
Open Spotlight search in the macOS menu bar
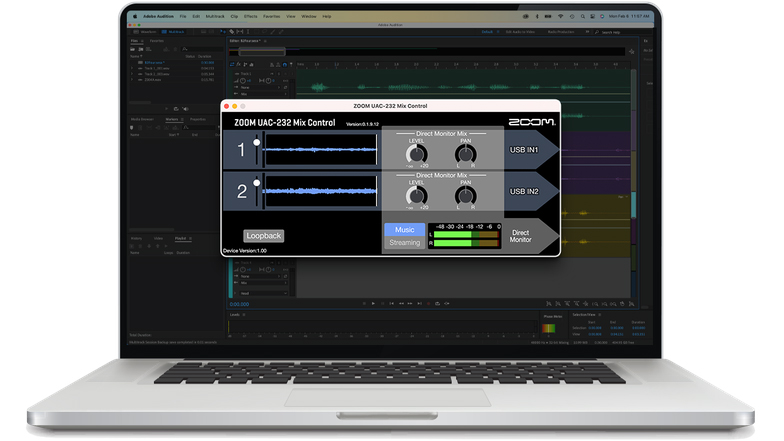[583, 16]
